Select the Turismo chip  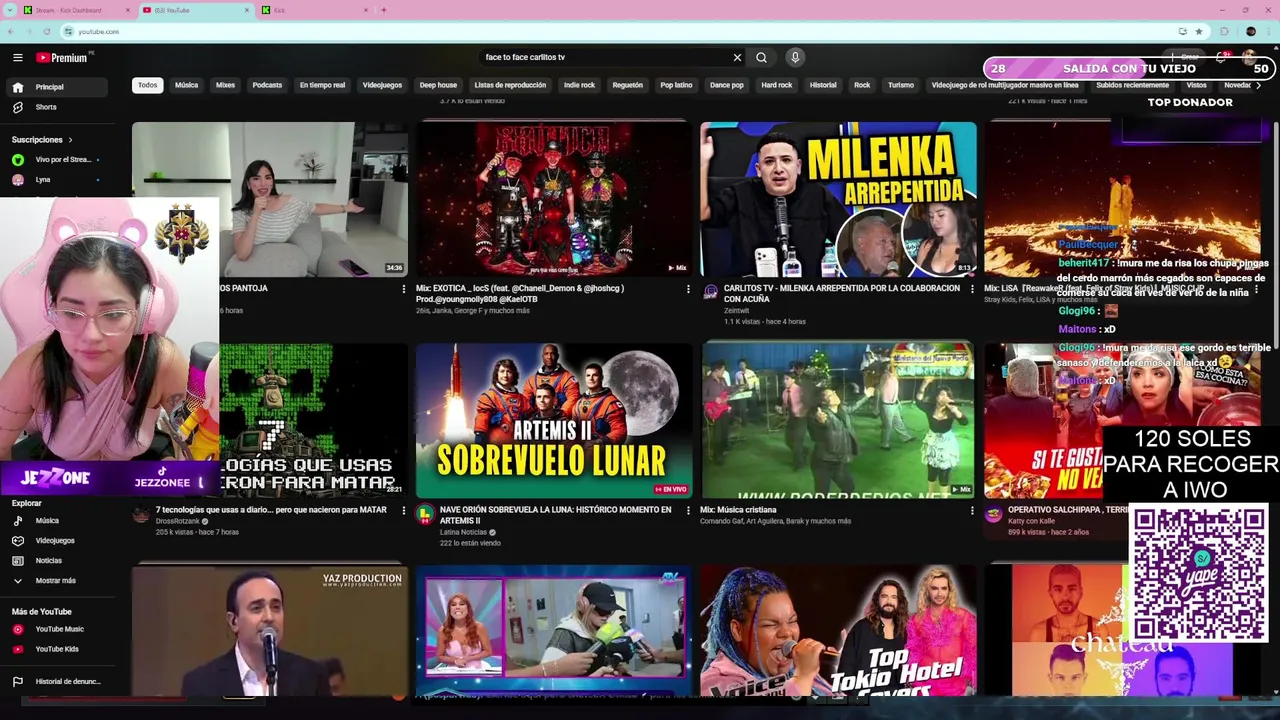point(901,85)
